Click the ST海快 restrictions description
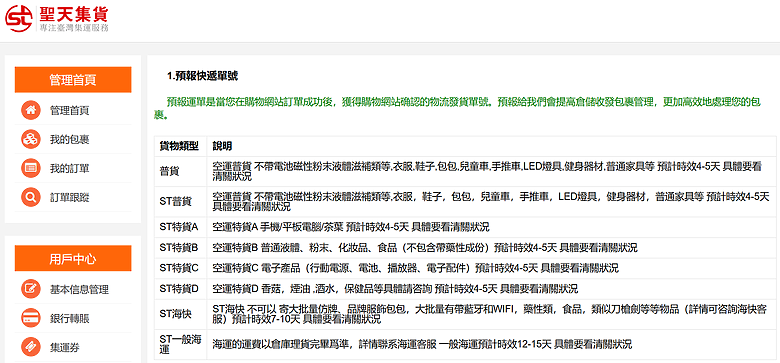Image resolution: width=780 pixels, height=363 pixels. pos(488,314)
